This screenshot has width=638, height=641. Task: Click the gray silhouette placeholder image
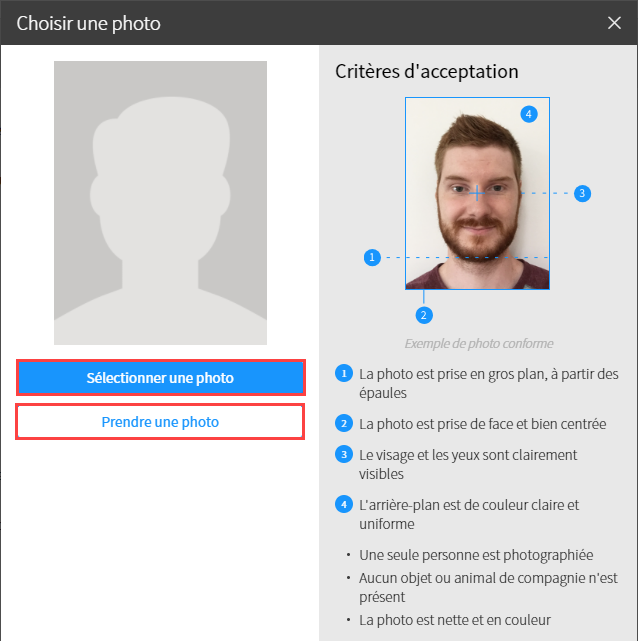(x=160, y=203)
